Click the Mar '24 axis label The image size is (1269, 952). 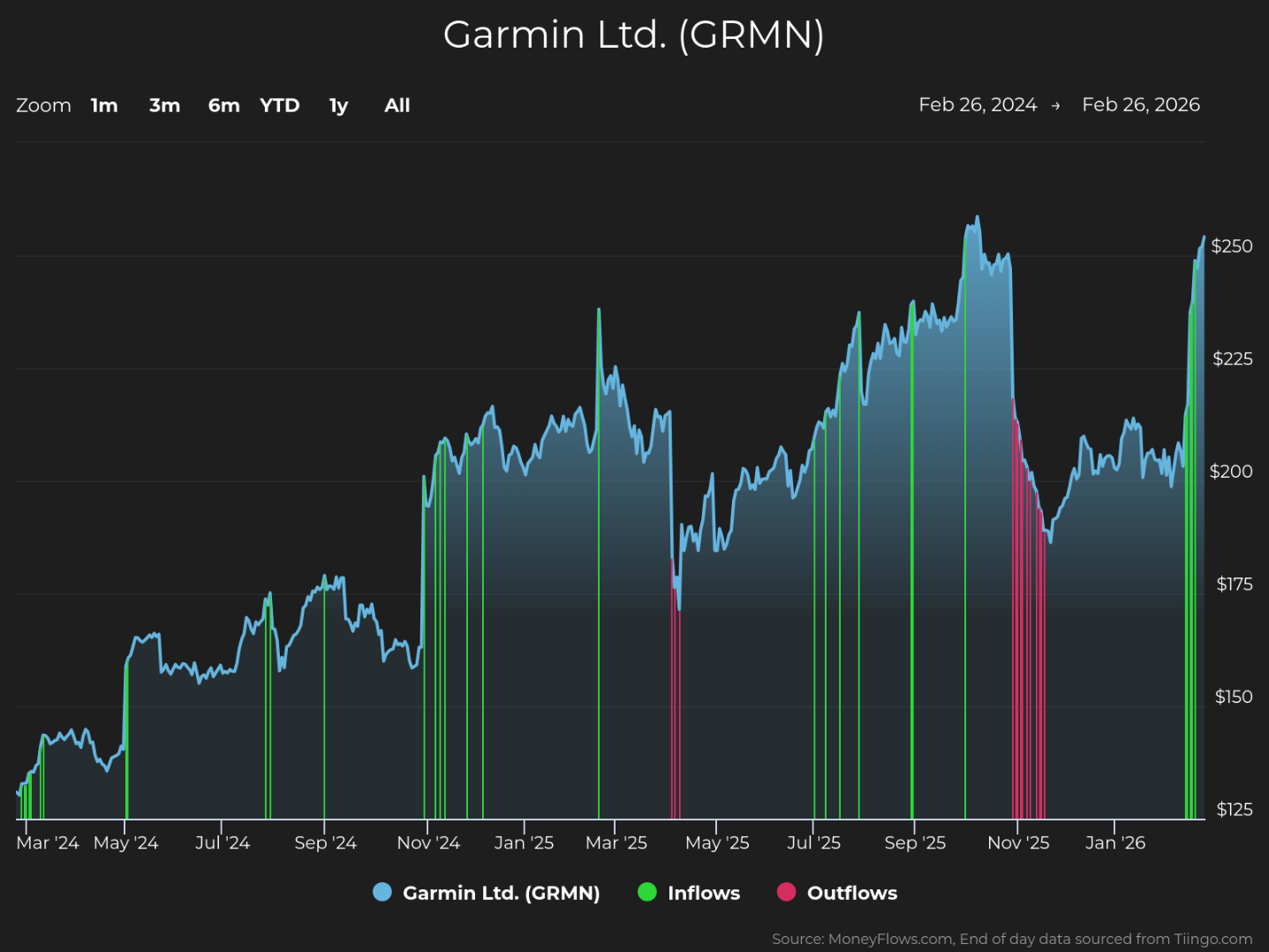click(x=48, y=842)
